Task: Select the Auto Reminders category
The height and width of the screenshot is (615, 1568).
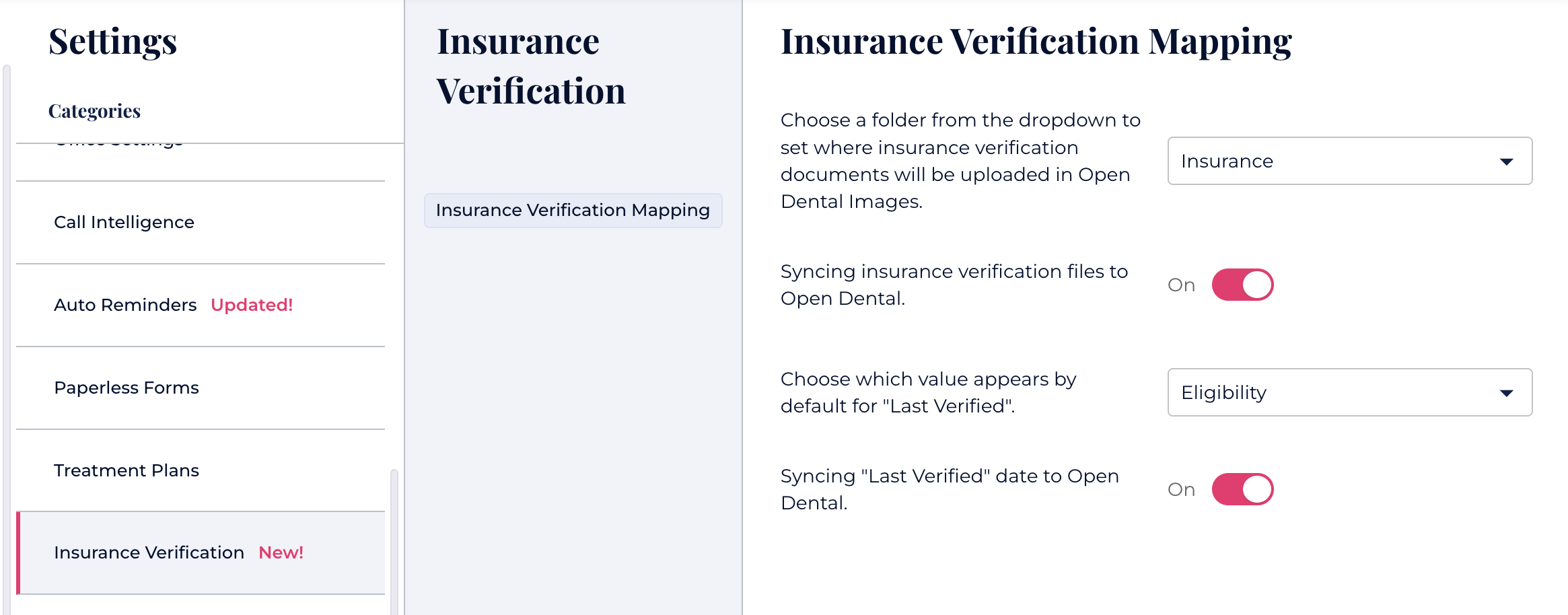Action: pyautogui.click(x=125, y=305)
